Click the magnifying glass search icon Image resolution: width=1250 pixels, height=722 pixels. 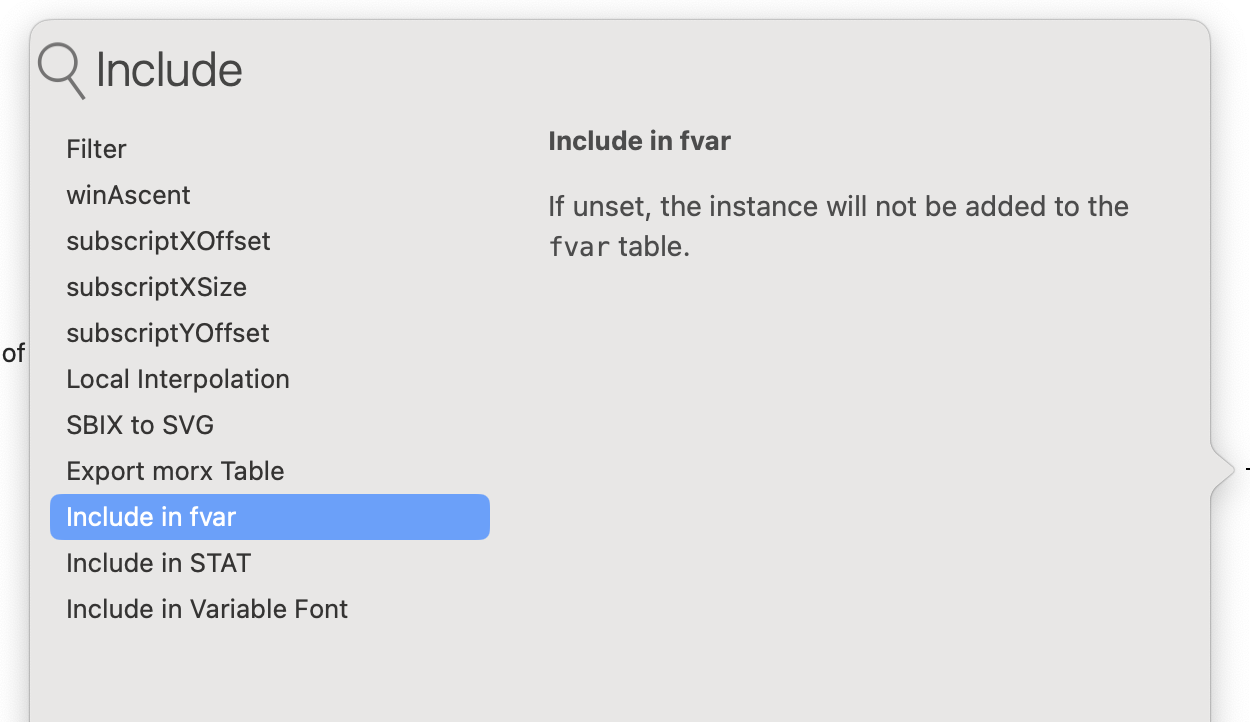tap(60, 71)
